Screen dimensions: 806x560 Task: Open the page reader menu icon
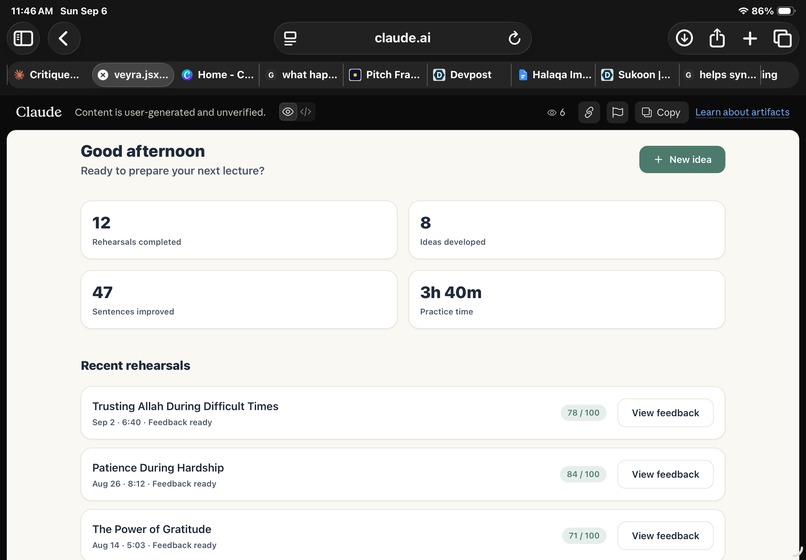(x=290, y=39)
